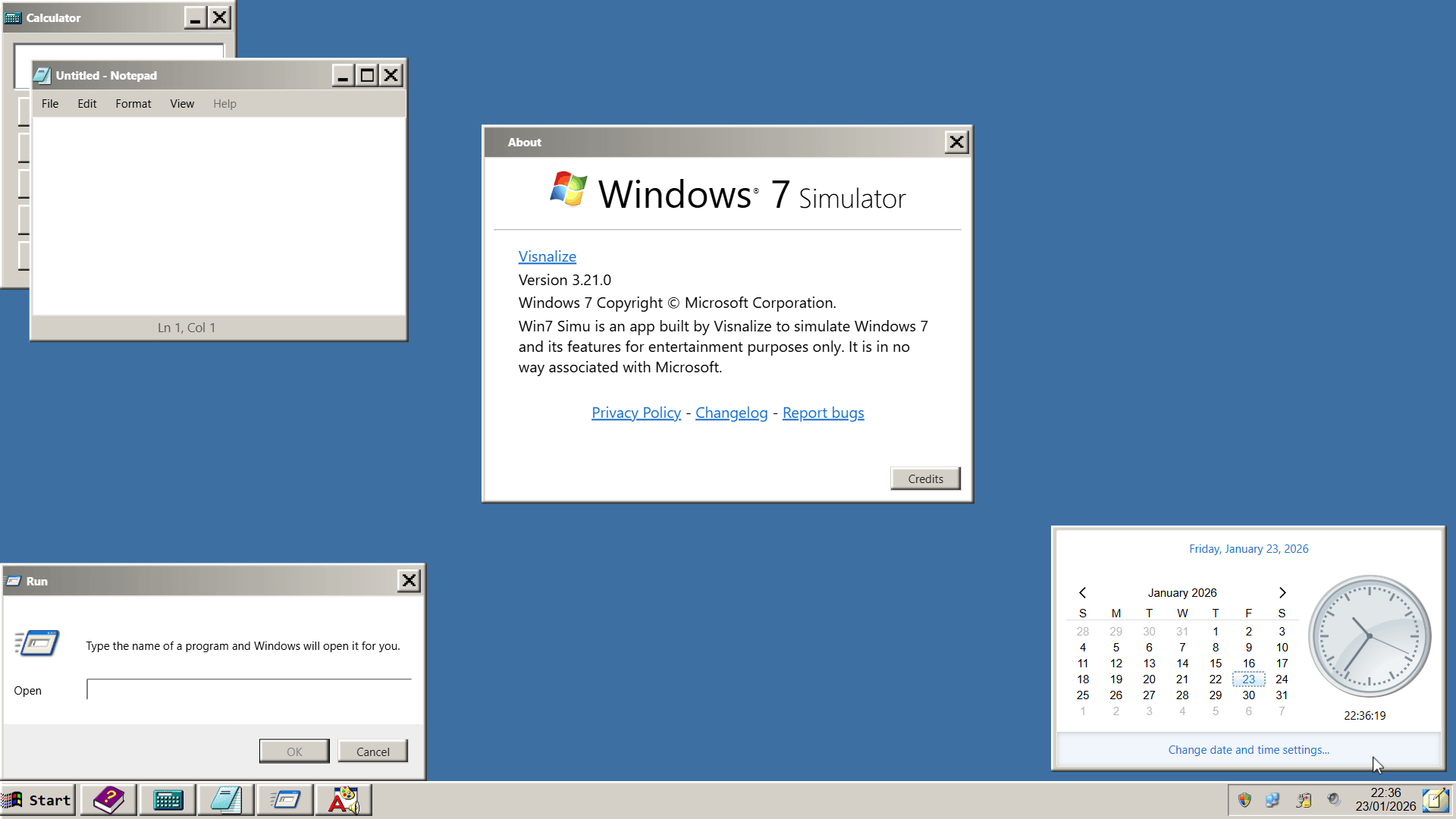Activate the Notepad taskbar icon

tap(226, 800)
